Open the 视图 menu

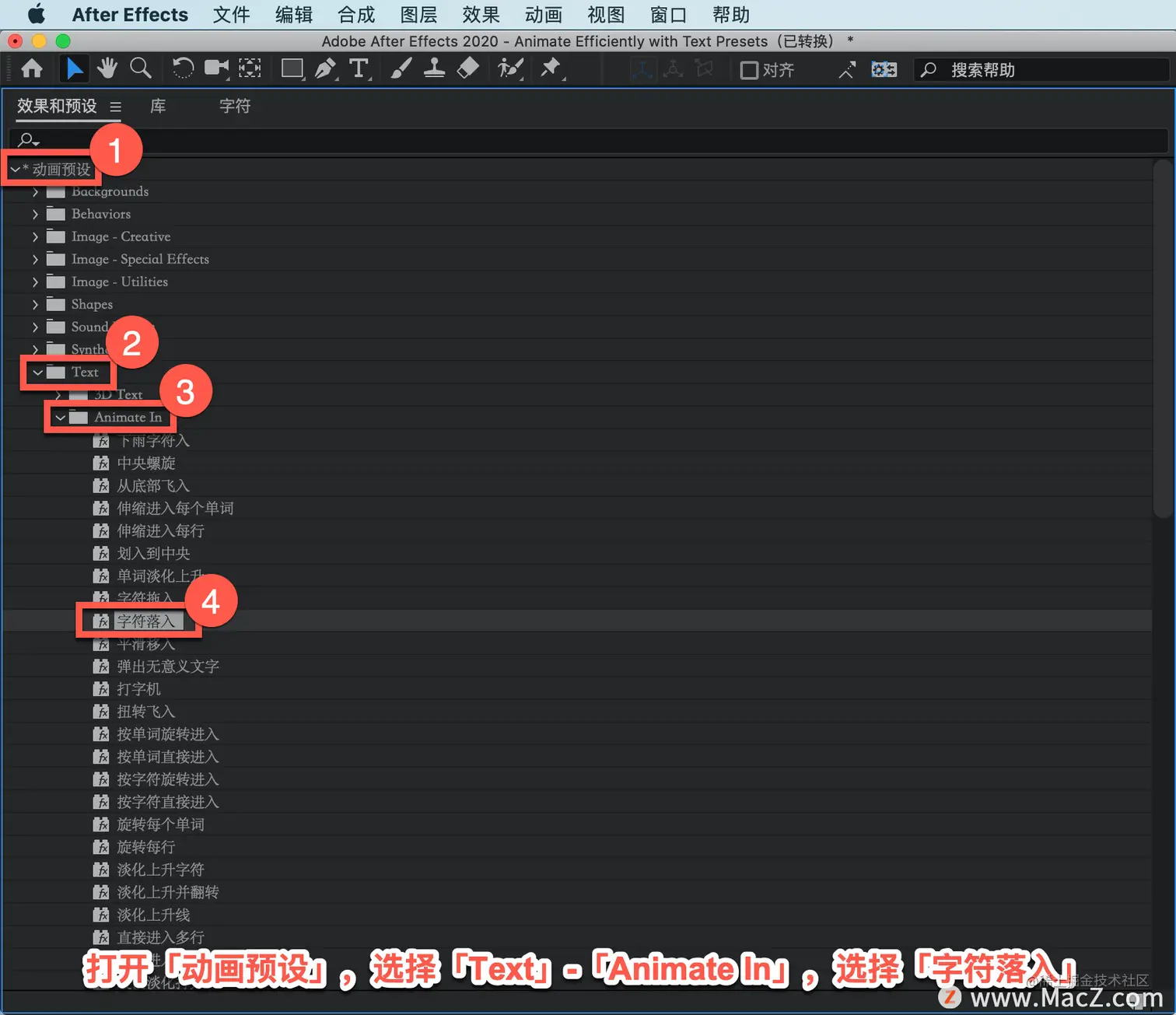pos(606,15)
